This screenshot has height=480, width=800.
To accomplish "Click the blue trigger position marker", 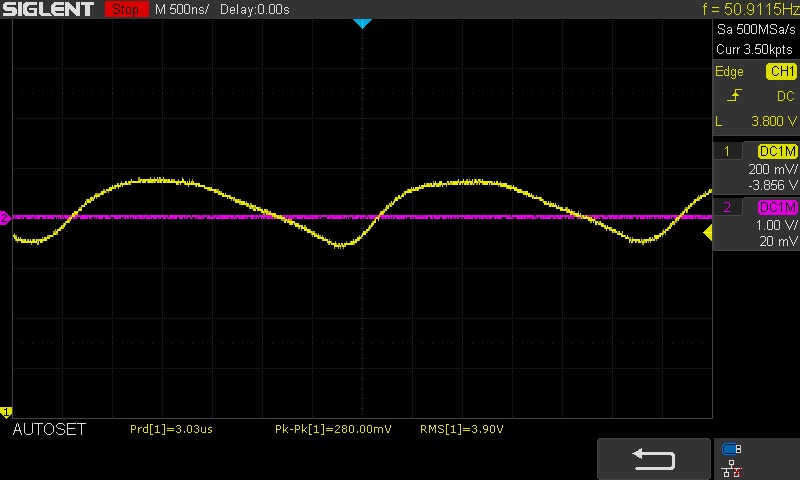I will click(362, 23).
